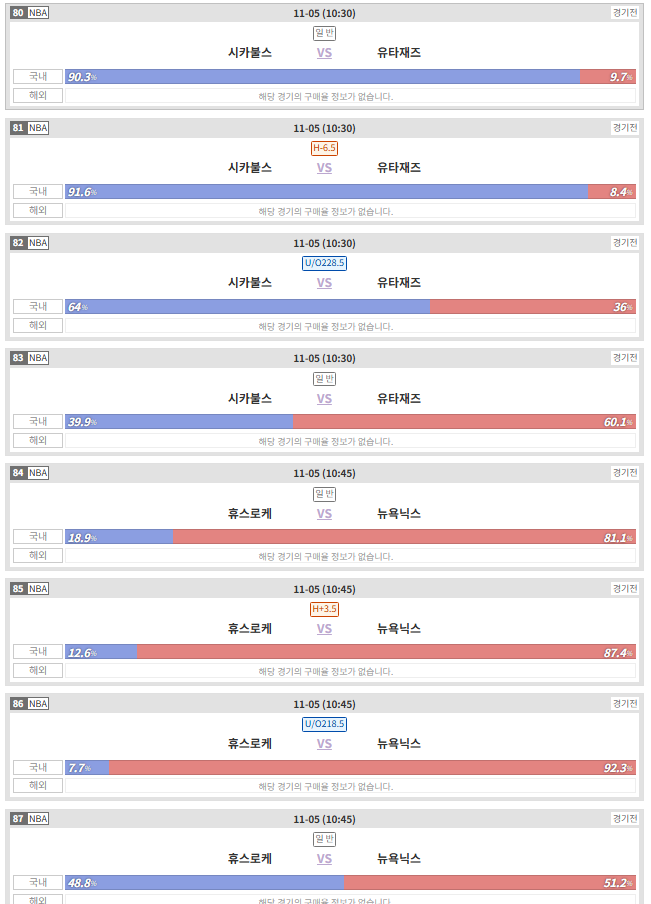Click the H-6.5 handicap badge in match 81
Viewport: 651px width, 904px height.
[x=324, y=148]
